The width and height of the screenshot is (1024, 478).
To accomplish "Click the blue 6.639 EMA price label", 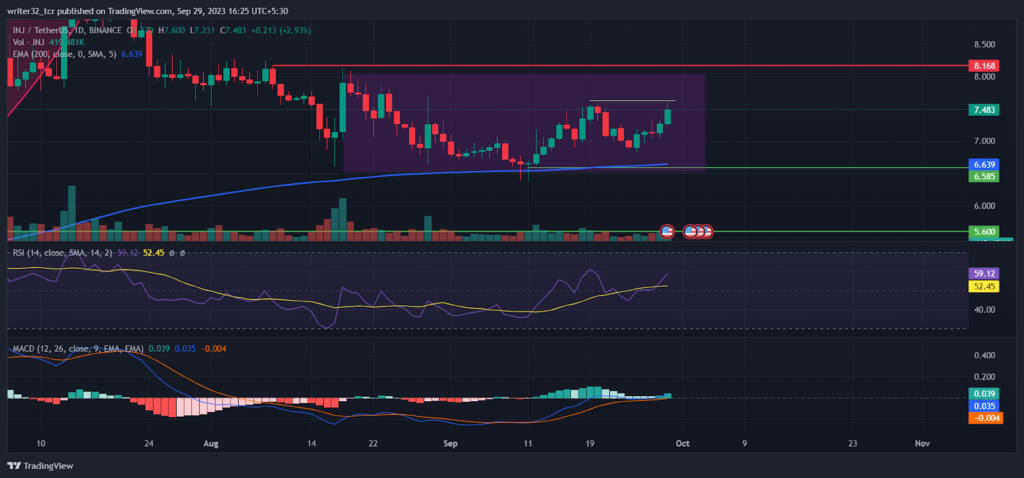I will pyautogui.click(x=984, y=165).
